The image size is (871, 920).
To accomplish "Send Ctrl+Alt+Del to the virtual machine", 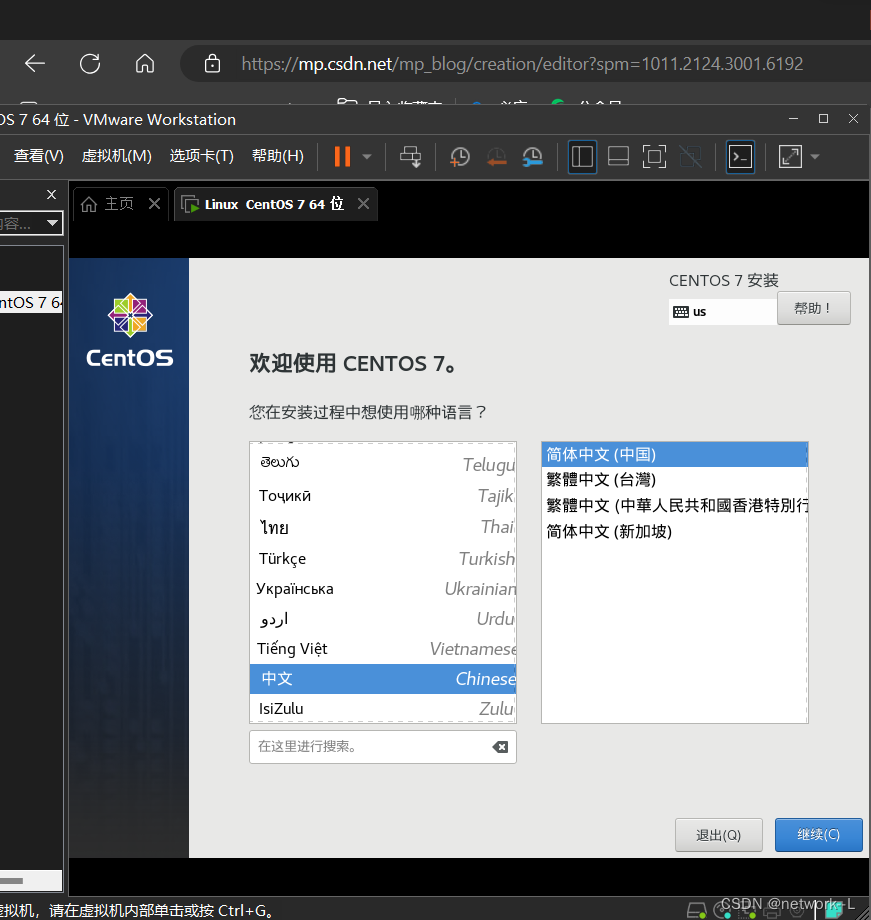I will click(x=410, y=157).
